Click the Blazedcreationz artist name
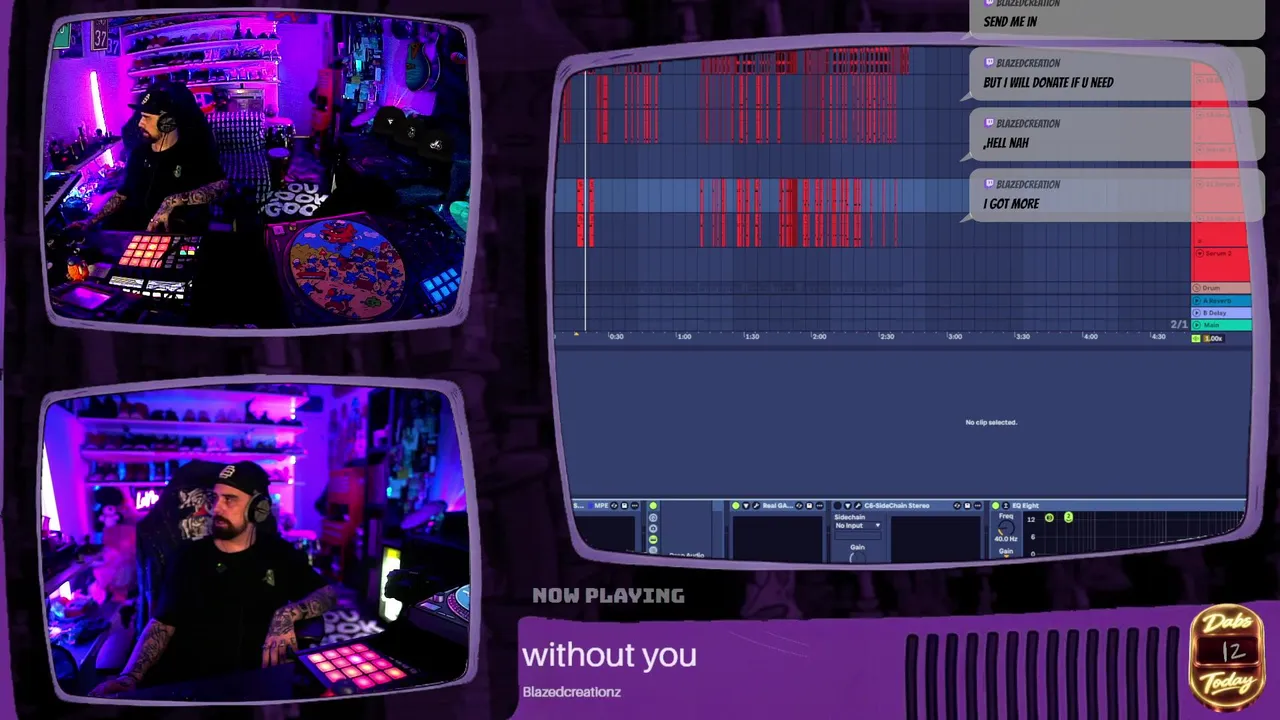 coord(571,692)
